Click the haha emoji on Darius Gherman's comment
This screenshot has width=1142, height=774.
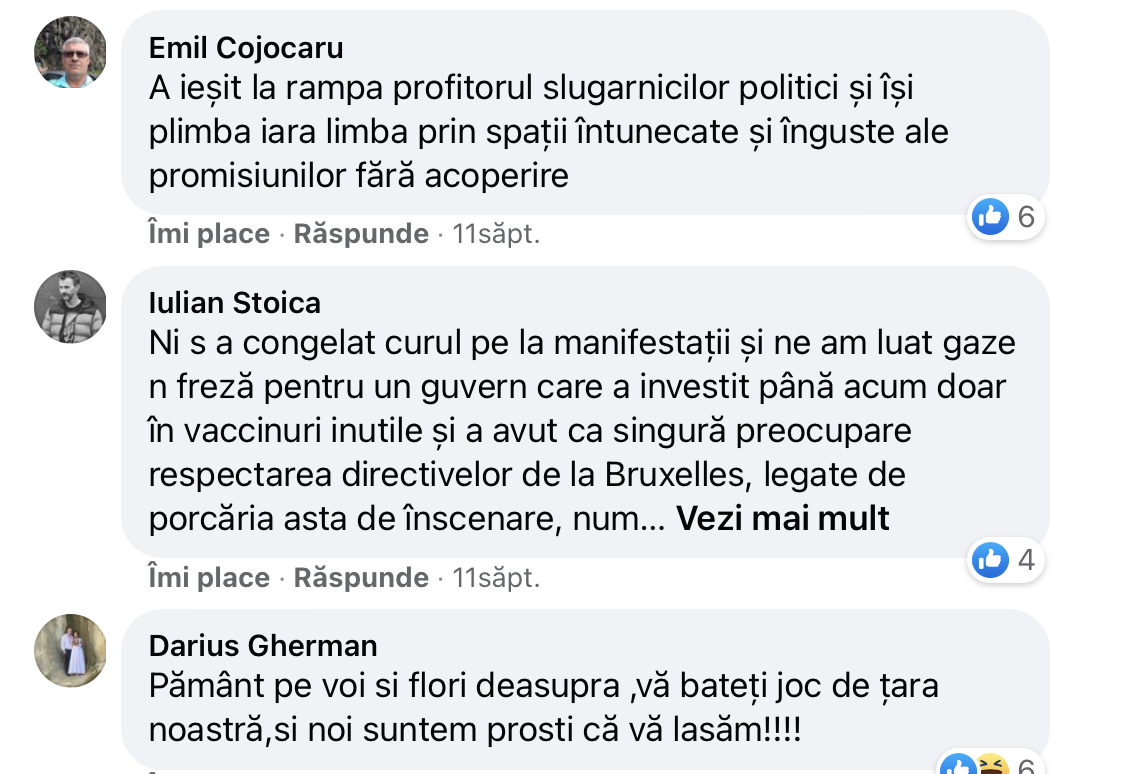[x=989, y=765]
